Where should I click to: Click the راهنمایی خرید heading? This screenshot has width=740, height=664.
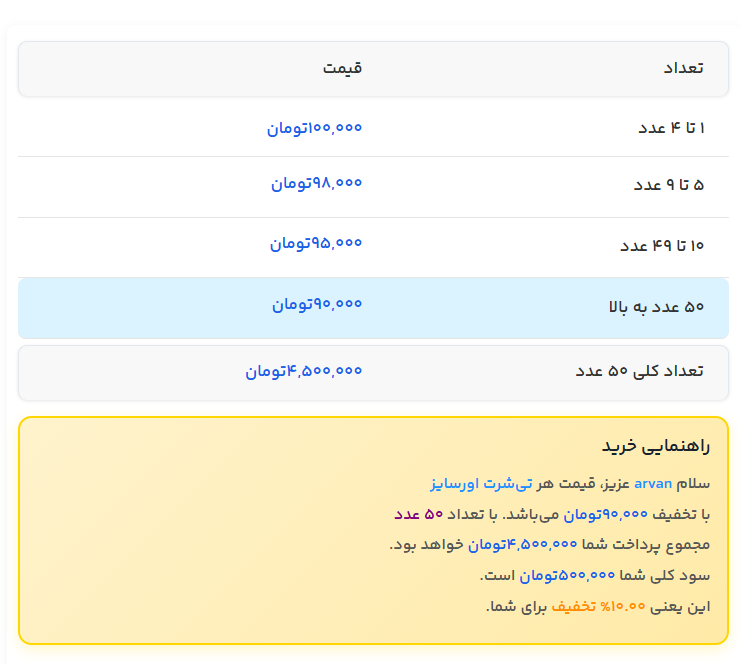[656, 445]
